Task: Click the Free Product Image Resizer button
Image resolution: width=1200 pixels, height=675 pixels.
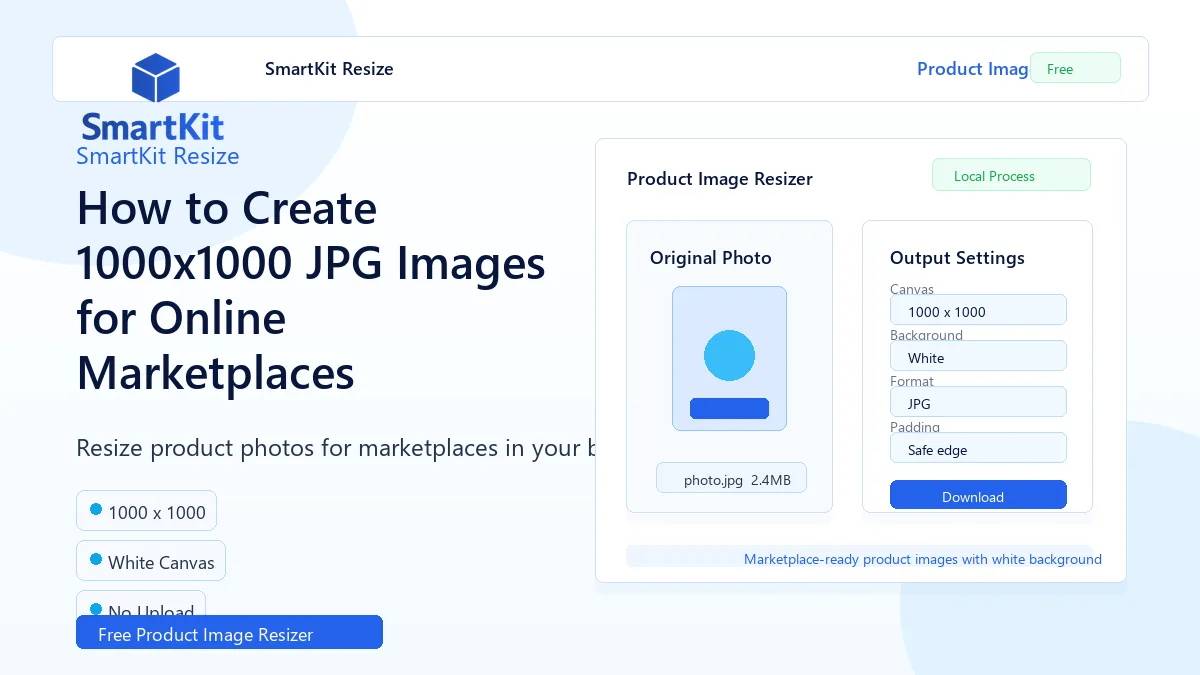Action: coord(229,632)
